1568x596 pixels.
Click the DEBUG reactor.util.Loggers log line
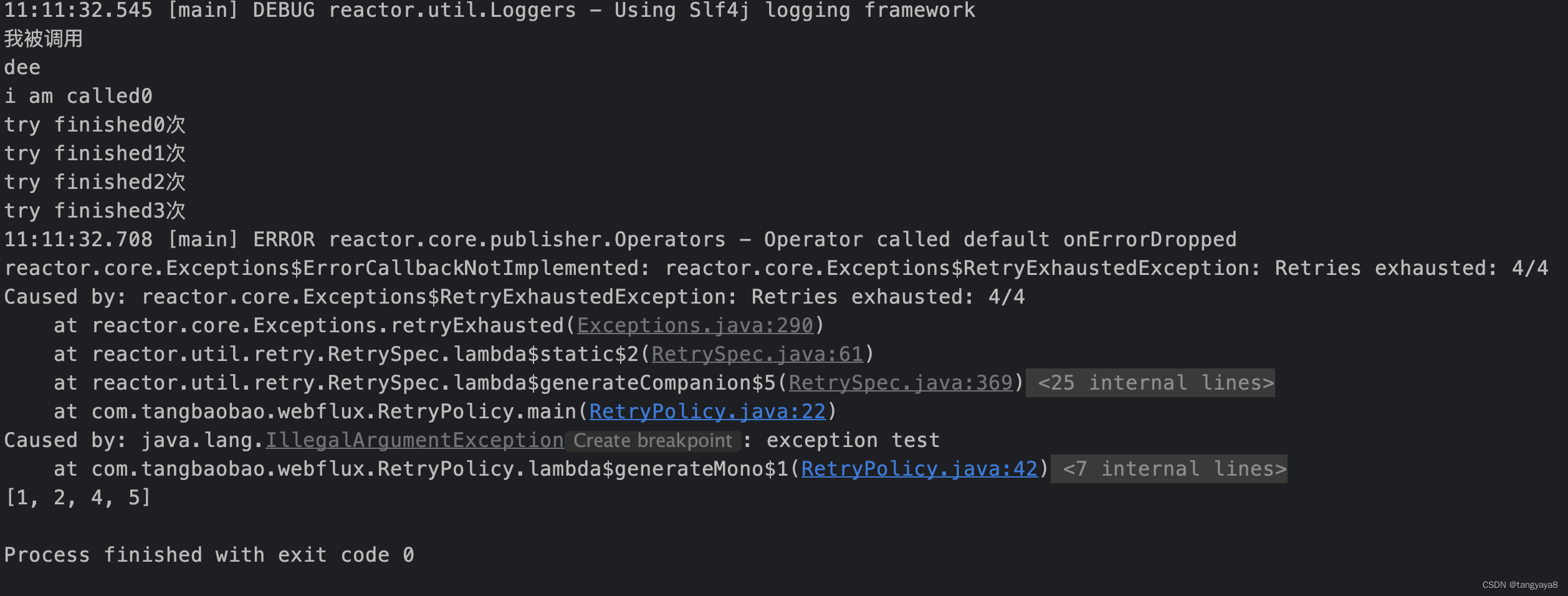490,11
